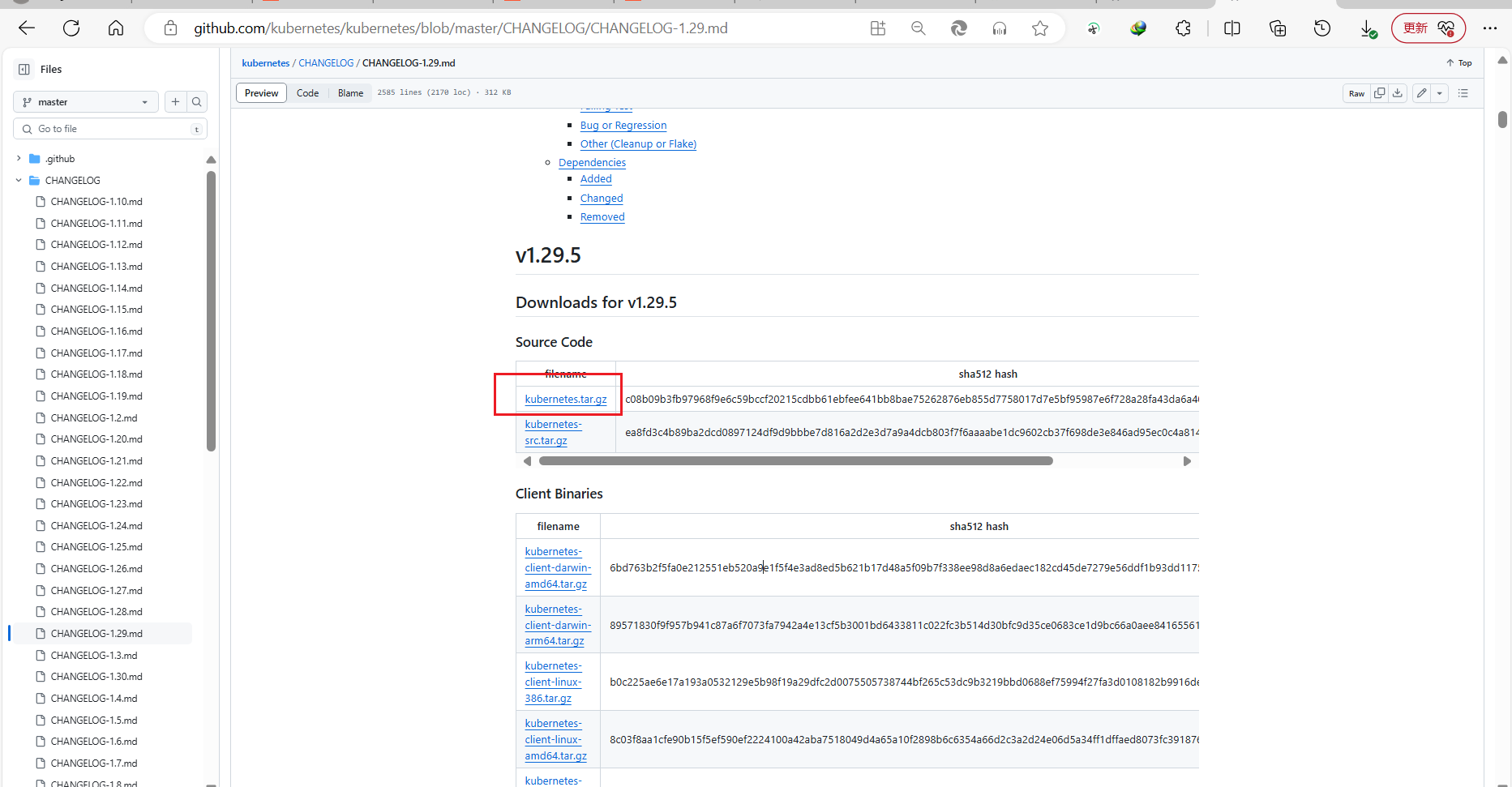Open CHANGELOG-1.30.md in the file tree
The image size is (1512, 787).
click(x=96, y=677)
